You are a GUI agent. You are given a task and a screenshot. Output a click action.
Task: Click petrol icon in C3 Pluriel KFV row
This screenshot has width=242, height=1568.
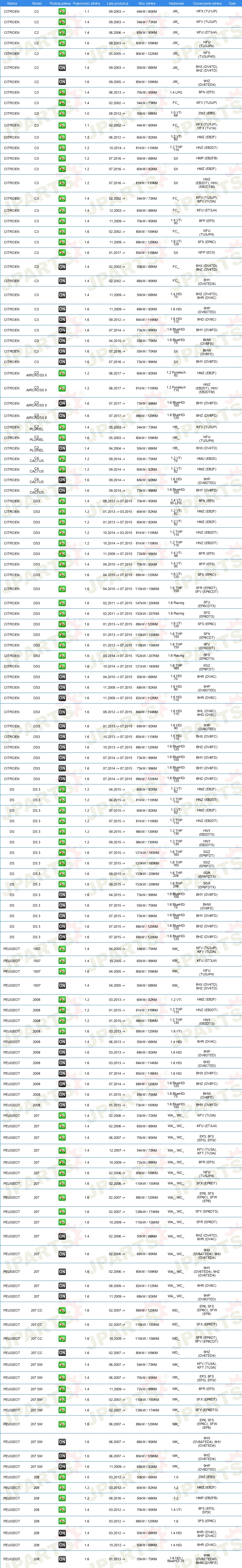click(x=62, y=427)
